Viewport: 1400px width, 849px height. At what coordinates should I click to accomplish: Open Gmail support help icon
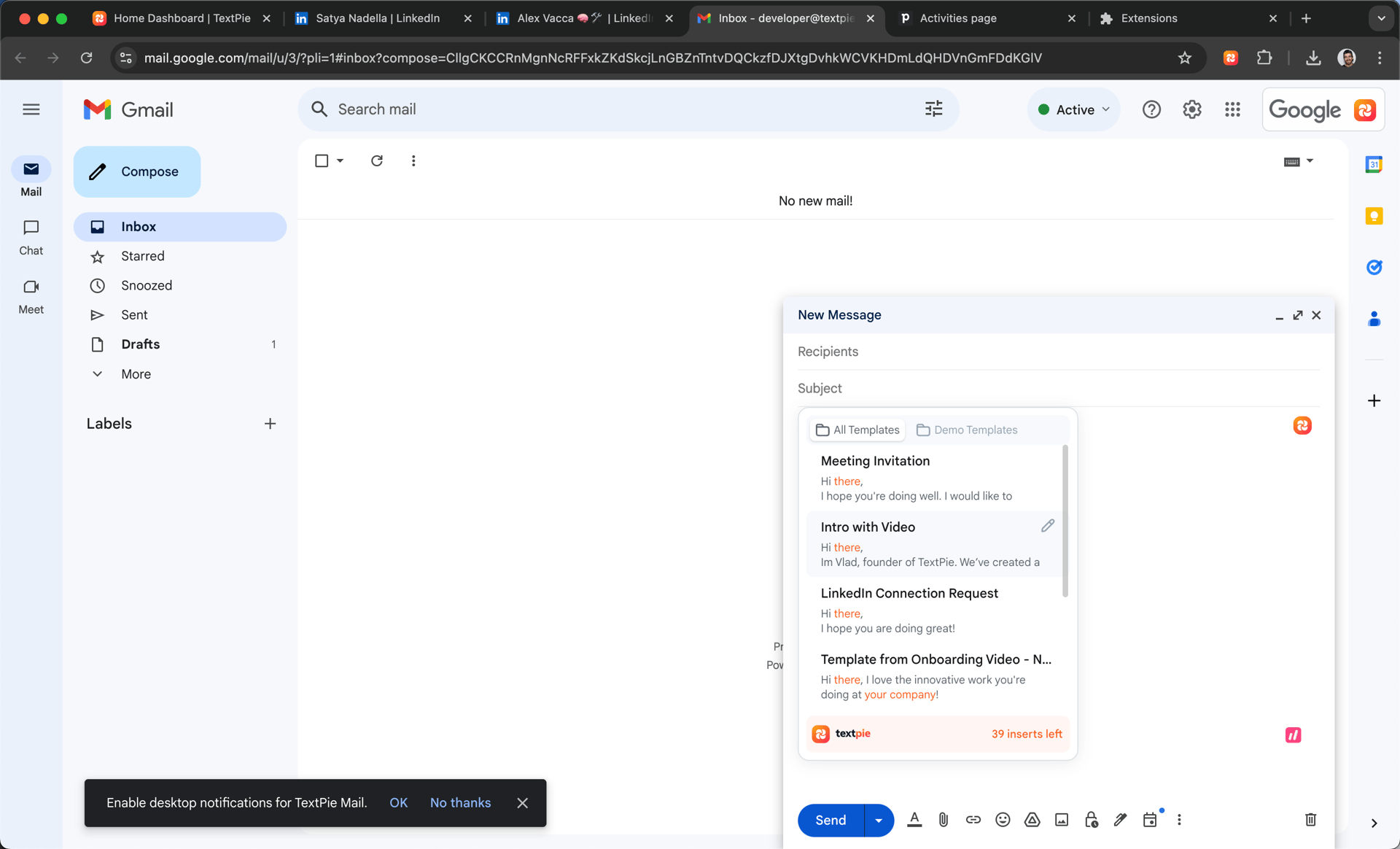1151,109
